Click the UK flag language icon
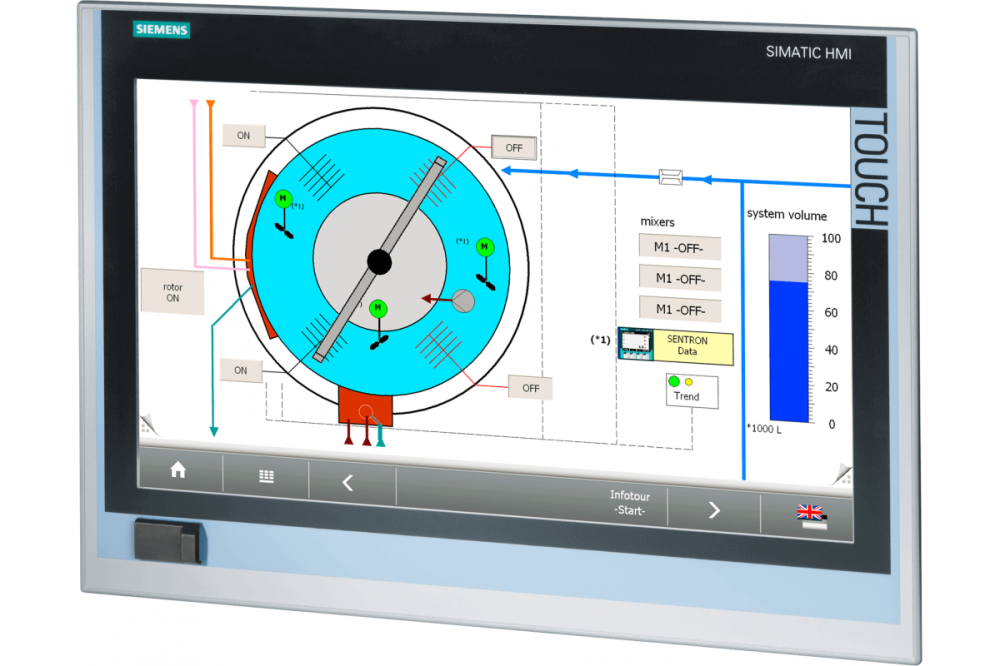The height and width of the screenshot is (666, 1000). (x=810, y=515)
